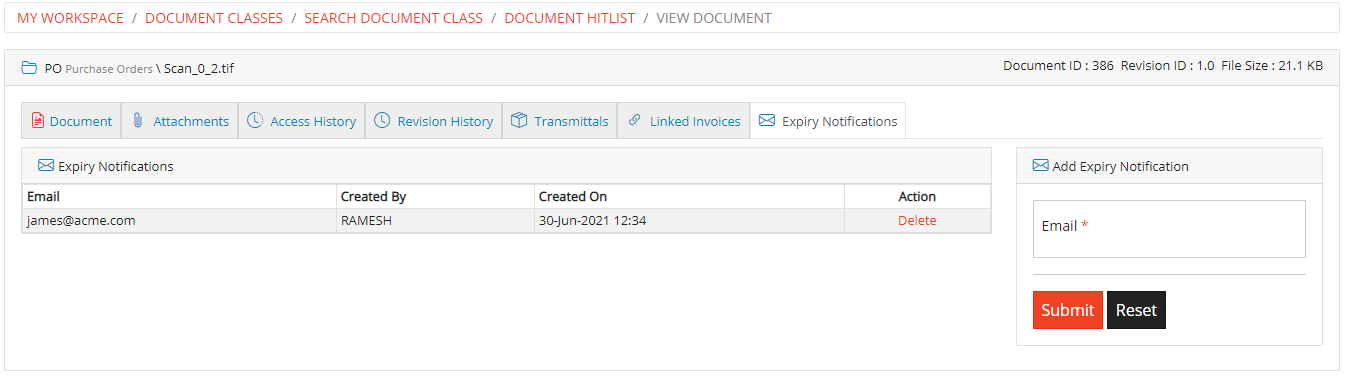Submit the expiry notification form
The image size is (1345, 380).
[x=1068, y=310]
